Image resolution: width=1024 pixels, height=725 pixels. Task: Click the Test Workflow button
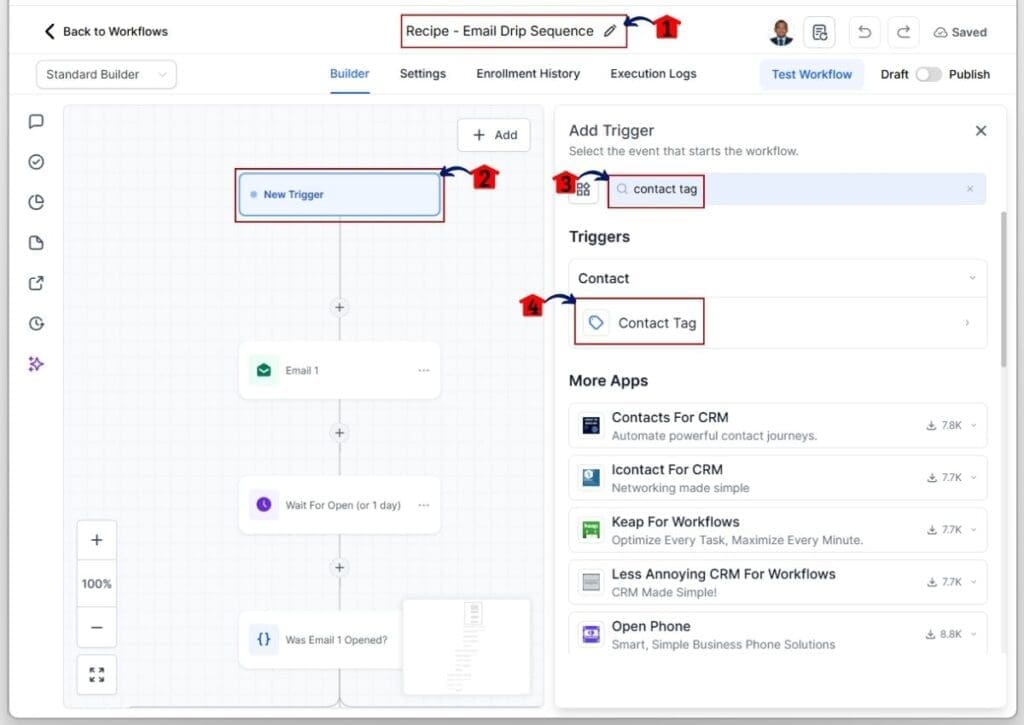pyautogui.click(x=812, y=74)
